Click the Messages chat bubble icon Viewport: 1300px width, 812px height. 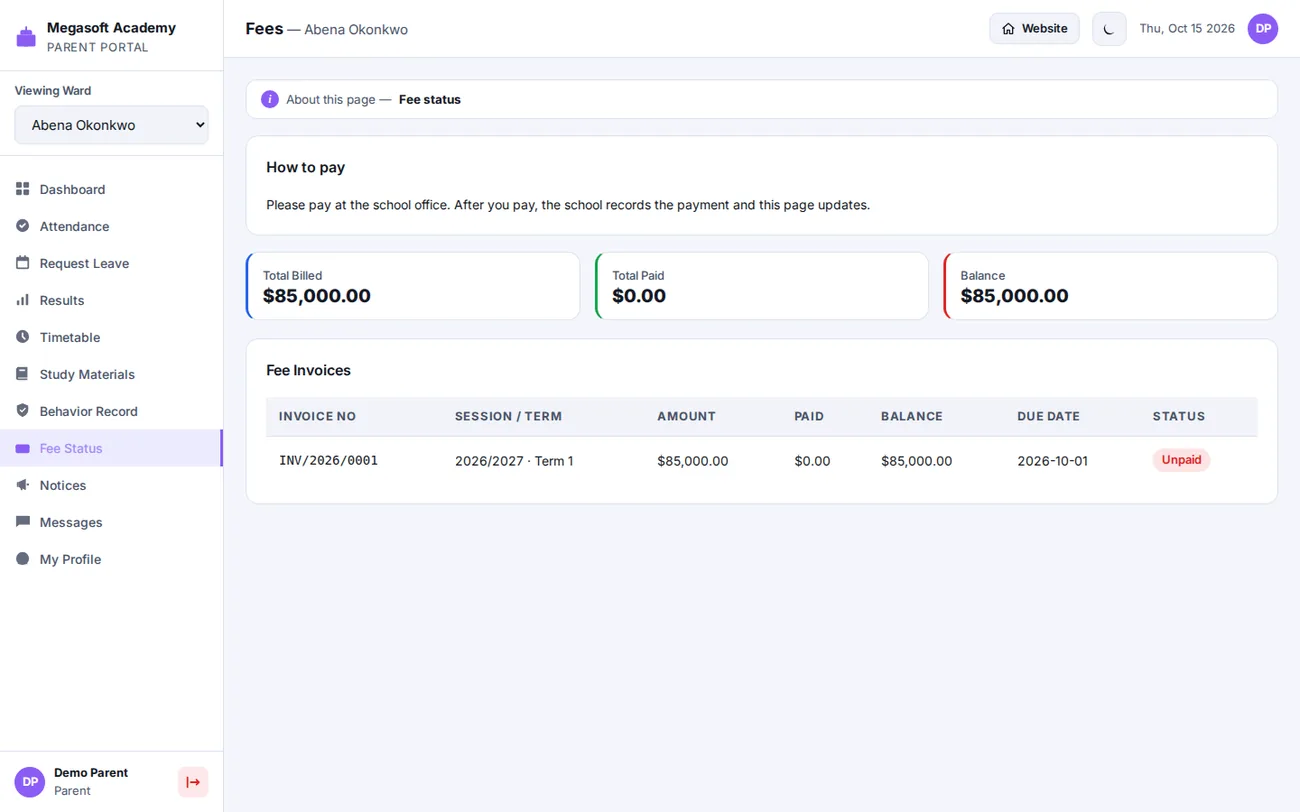(23, 522)
